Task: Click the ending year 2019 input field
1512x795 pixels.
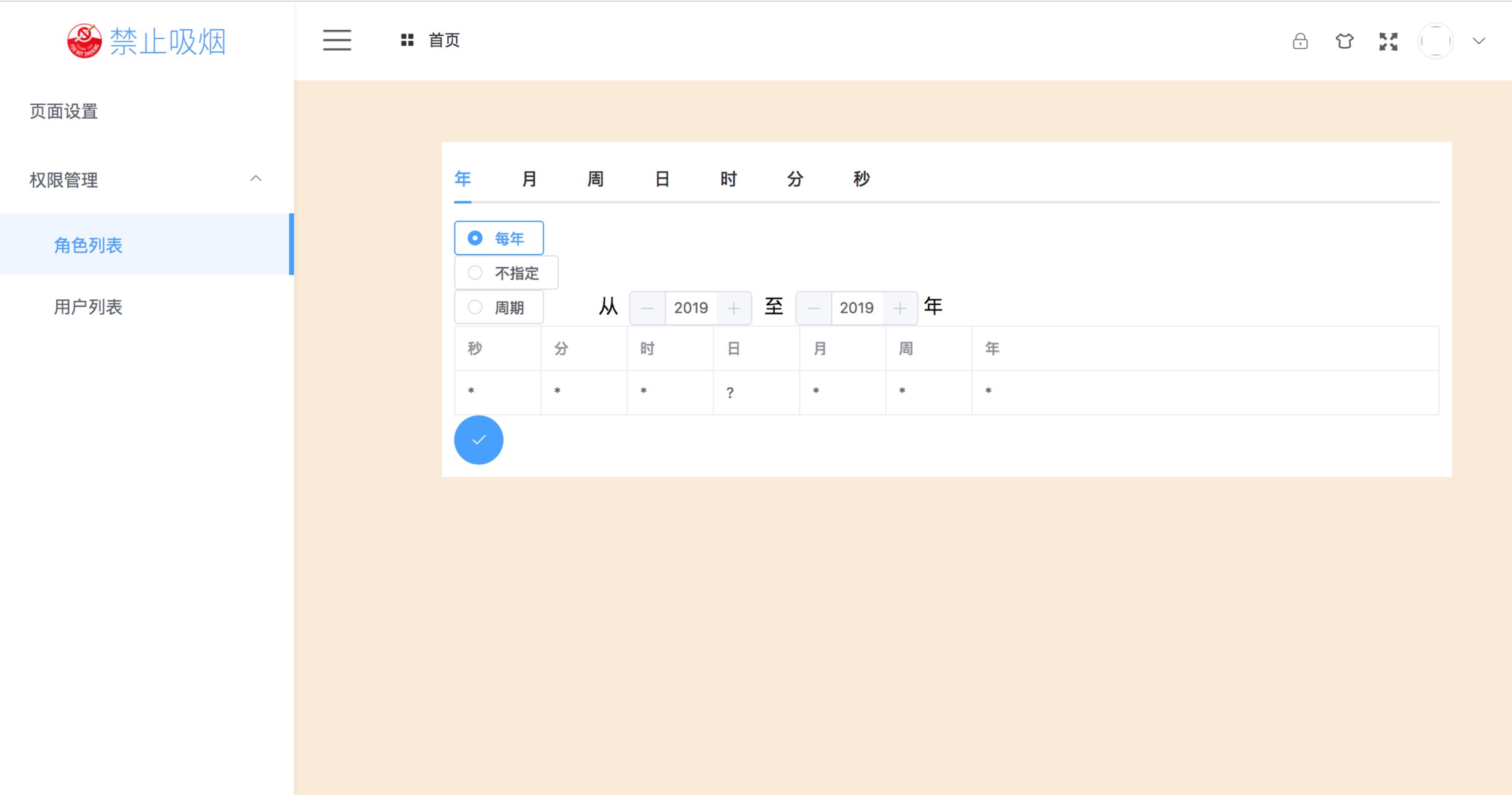Action: (x=857, y=308)
